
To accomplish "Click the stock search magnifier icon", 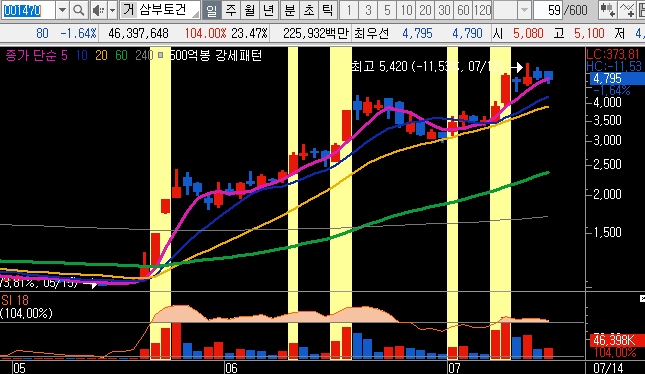I will pyautogui.click(x=78, y=10).
